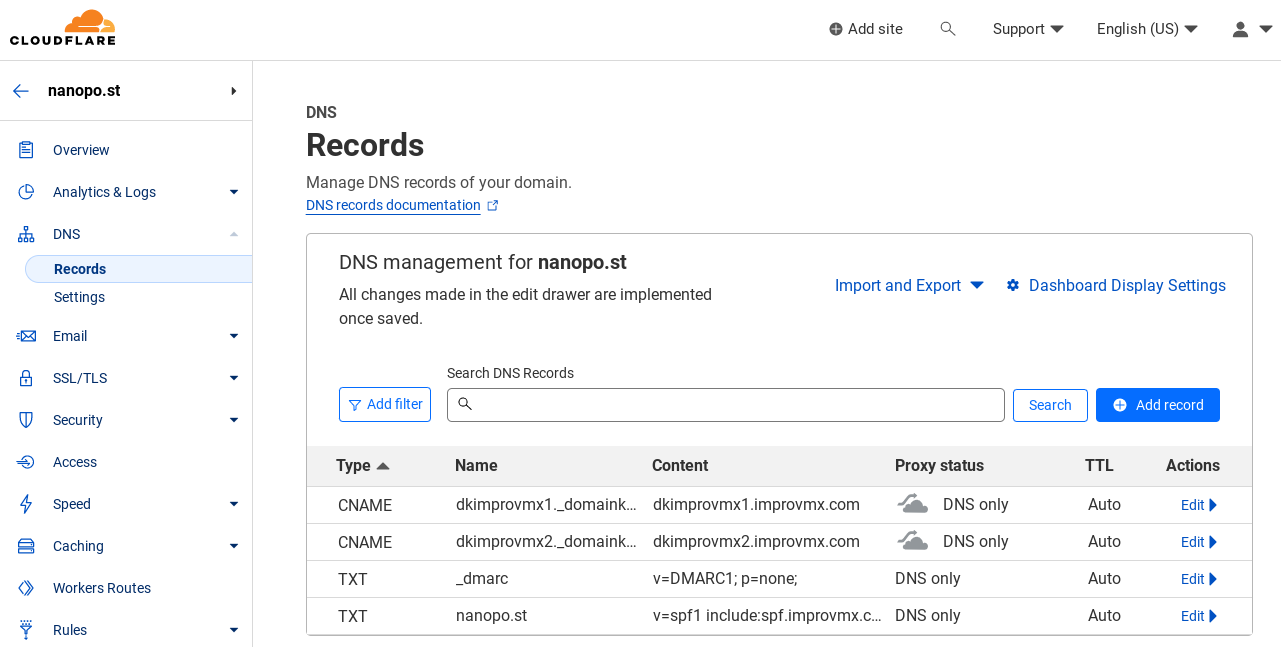Open the Access menu item

click(75, 462)
